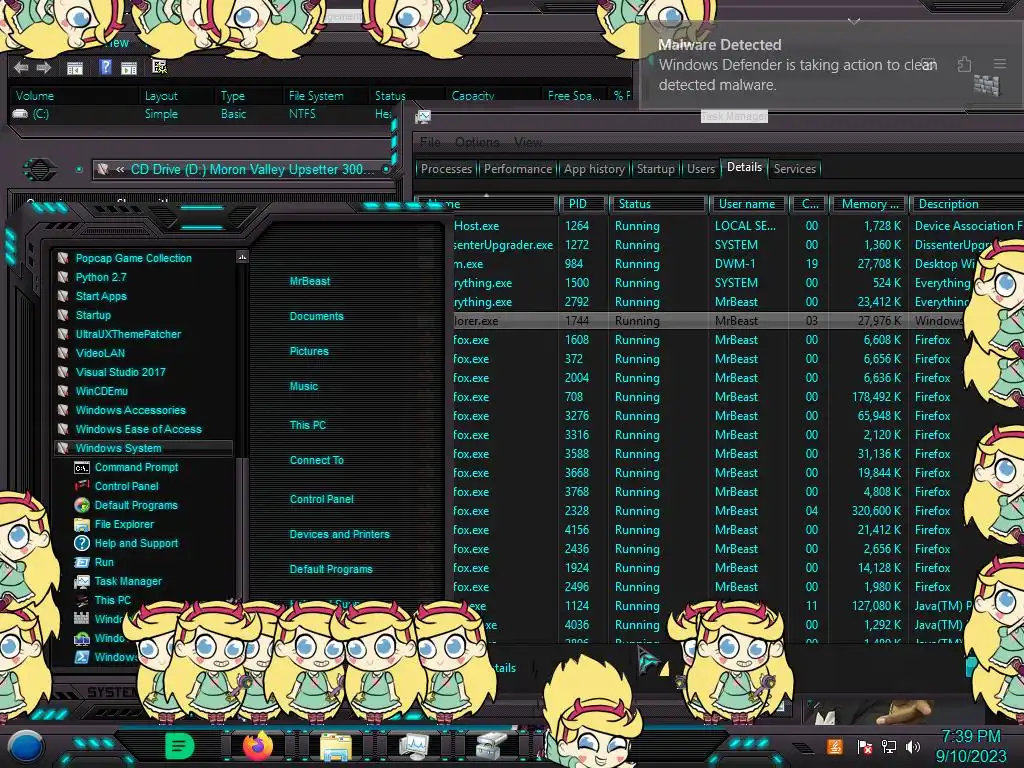Screen dimensions: 1024x768
Task: Open the App history tab
Action: [x=594, y=168]
